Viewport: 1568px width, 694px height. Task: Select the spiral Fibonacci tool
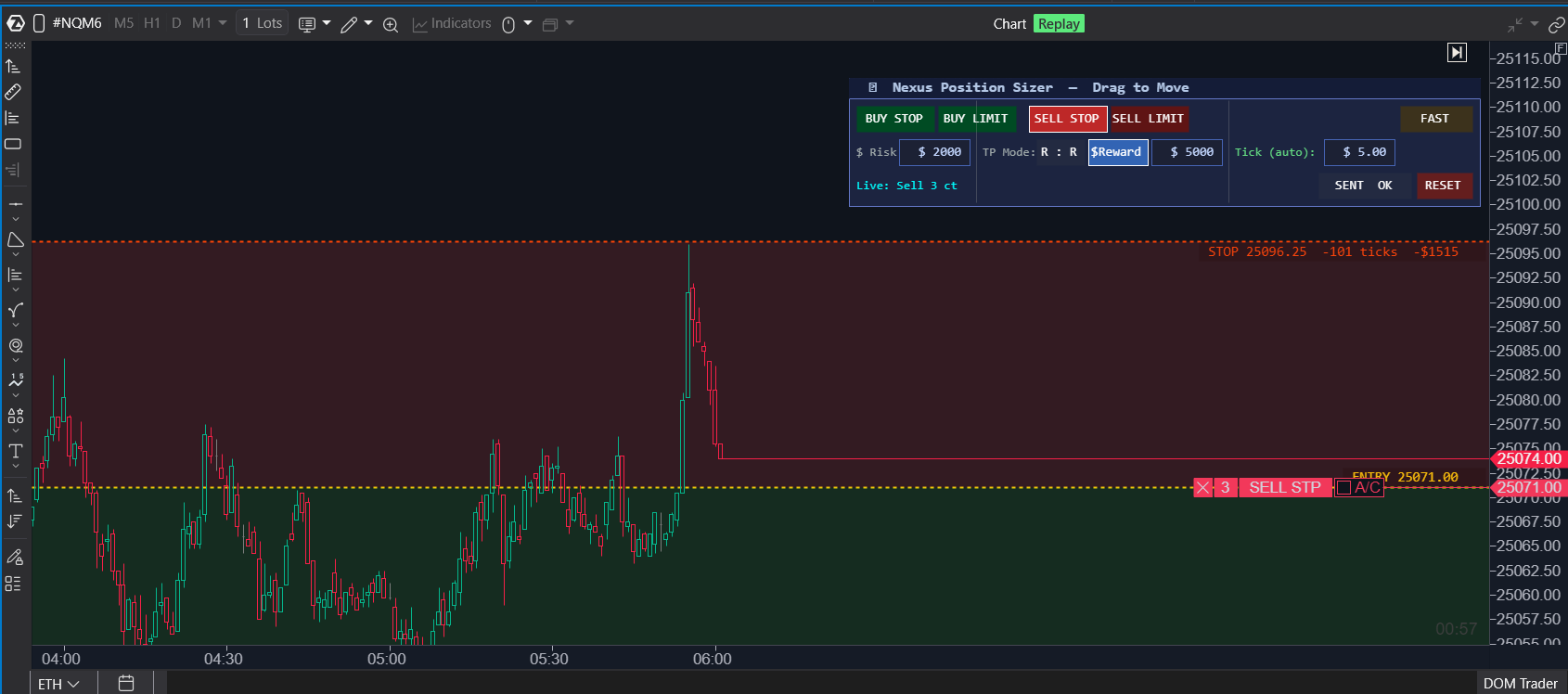[15, 345]
